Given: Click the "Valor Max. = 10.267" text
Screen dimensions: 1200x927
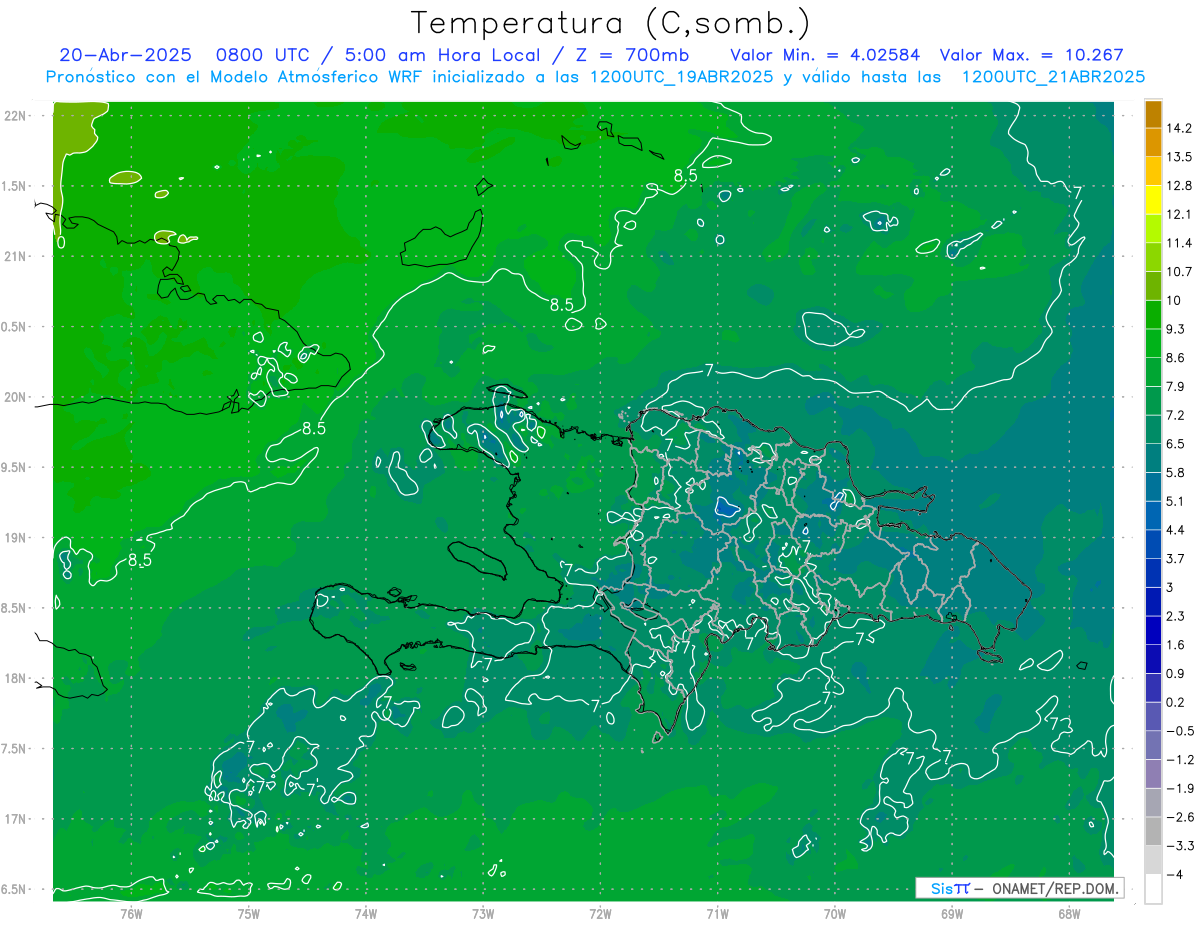Looking at the screenshot, I should [x=1034, y=55].
